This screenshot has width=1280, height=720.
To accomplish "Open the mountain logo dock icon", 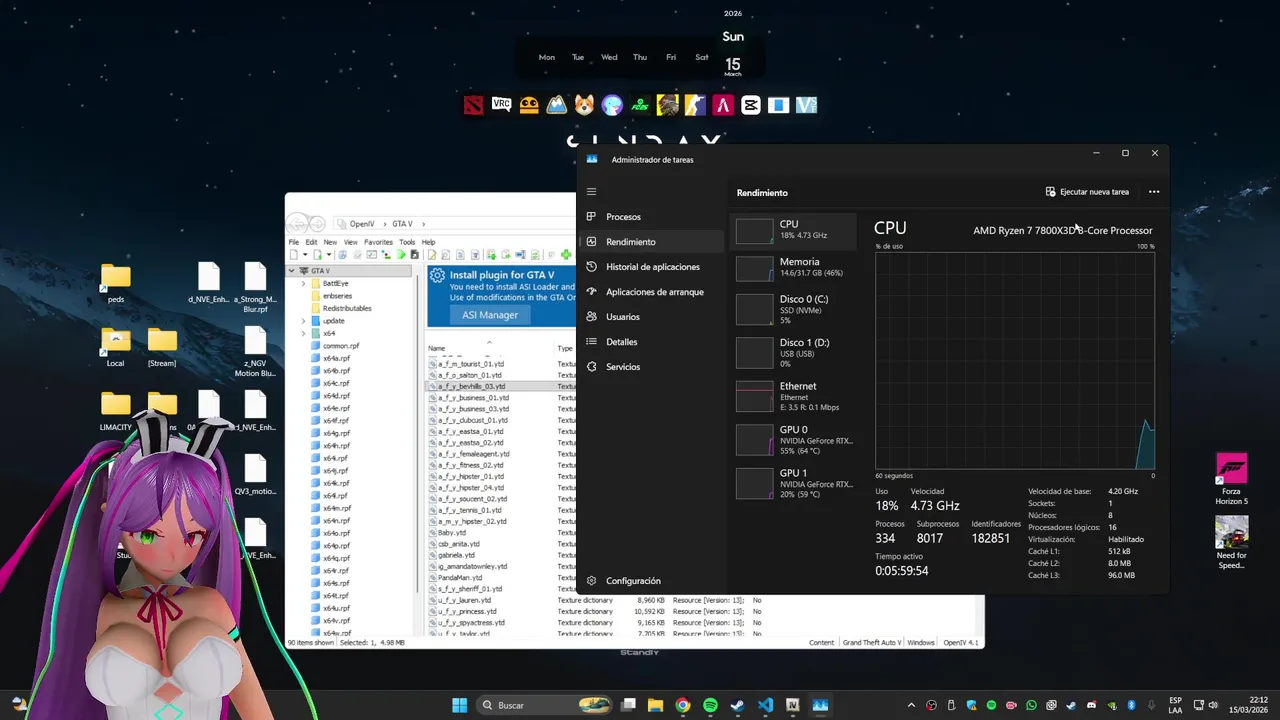I will tap(557, 105).
